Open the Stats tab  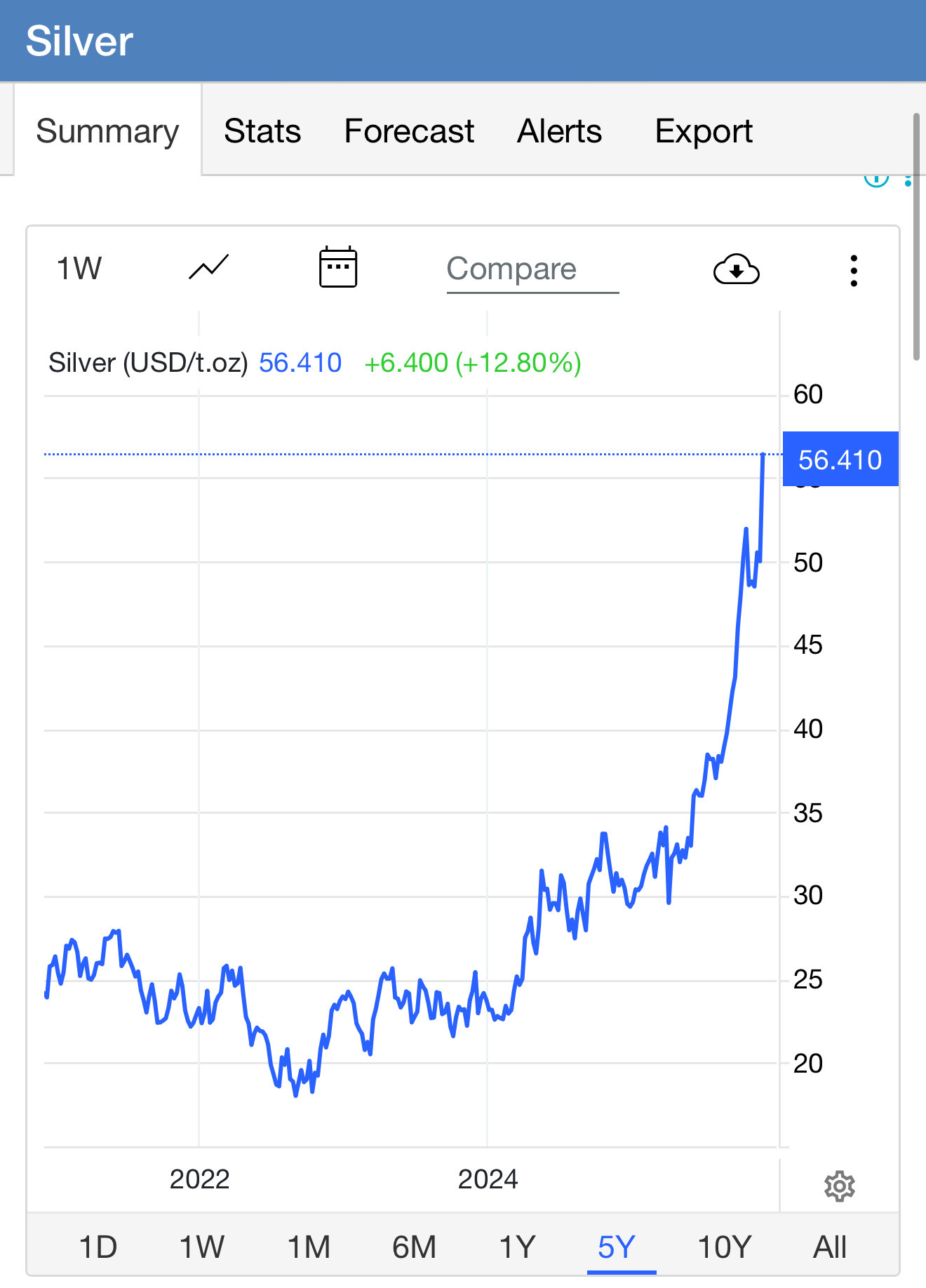point(262,131)
